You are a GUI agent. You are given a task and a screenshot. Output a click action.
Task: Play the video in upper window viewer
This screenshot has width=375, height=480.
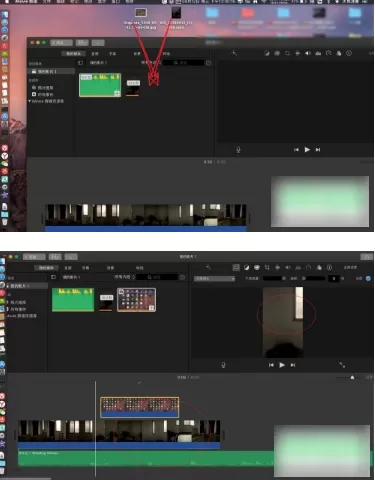307,150
